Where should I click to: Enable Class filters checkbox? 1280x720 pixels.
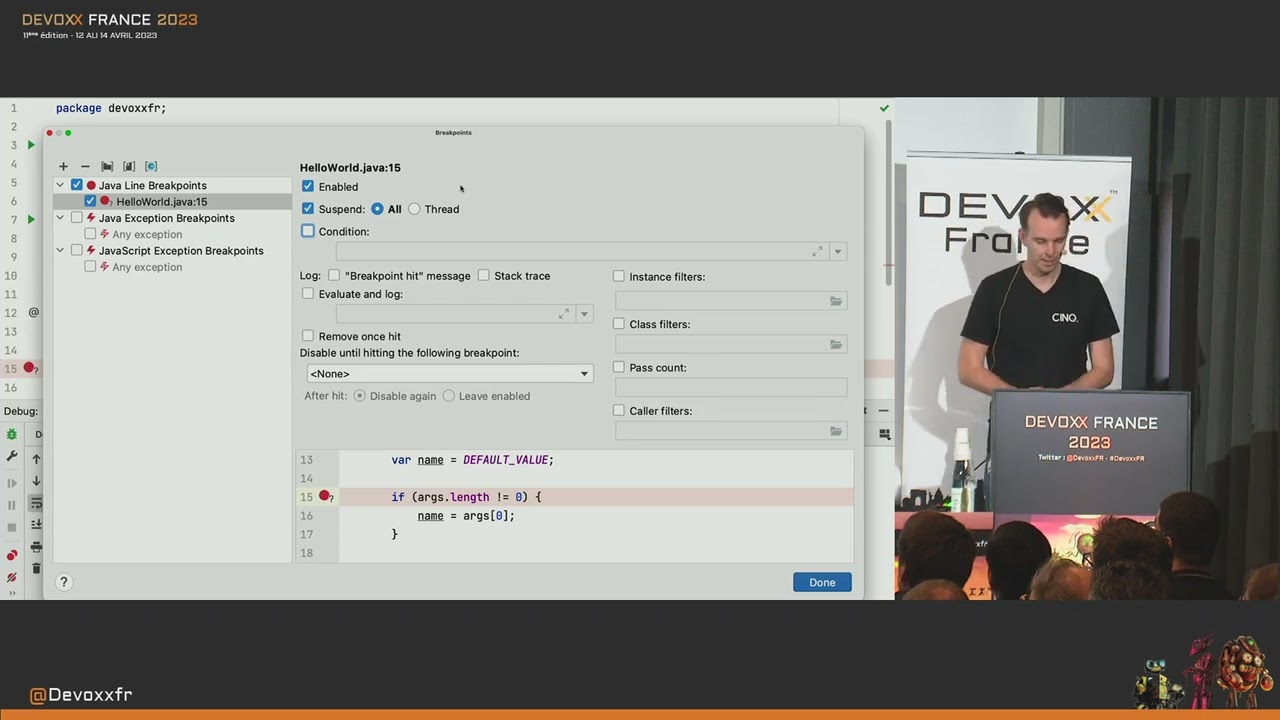tap(619, 324)
